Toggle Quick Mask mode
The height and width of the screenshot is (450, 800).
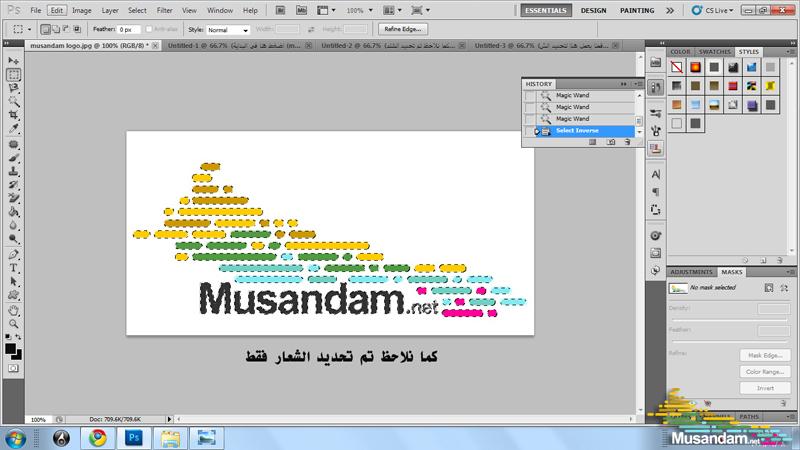click(x=13, y=368)
